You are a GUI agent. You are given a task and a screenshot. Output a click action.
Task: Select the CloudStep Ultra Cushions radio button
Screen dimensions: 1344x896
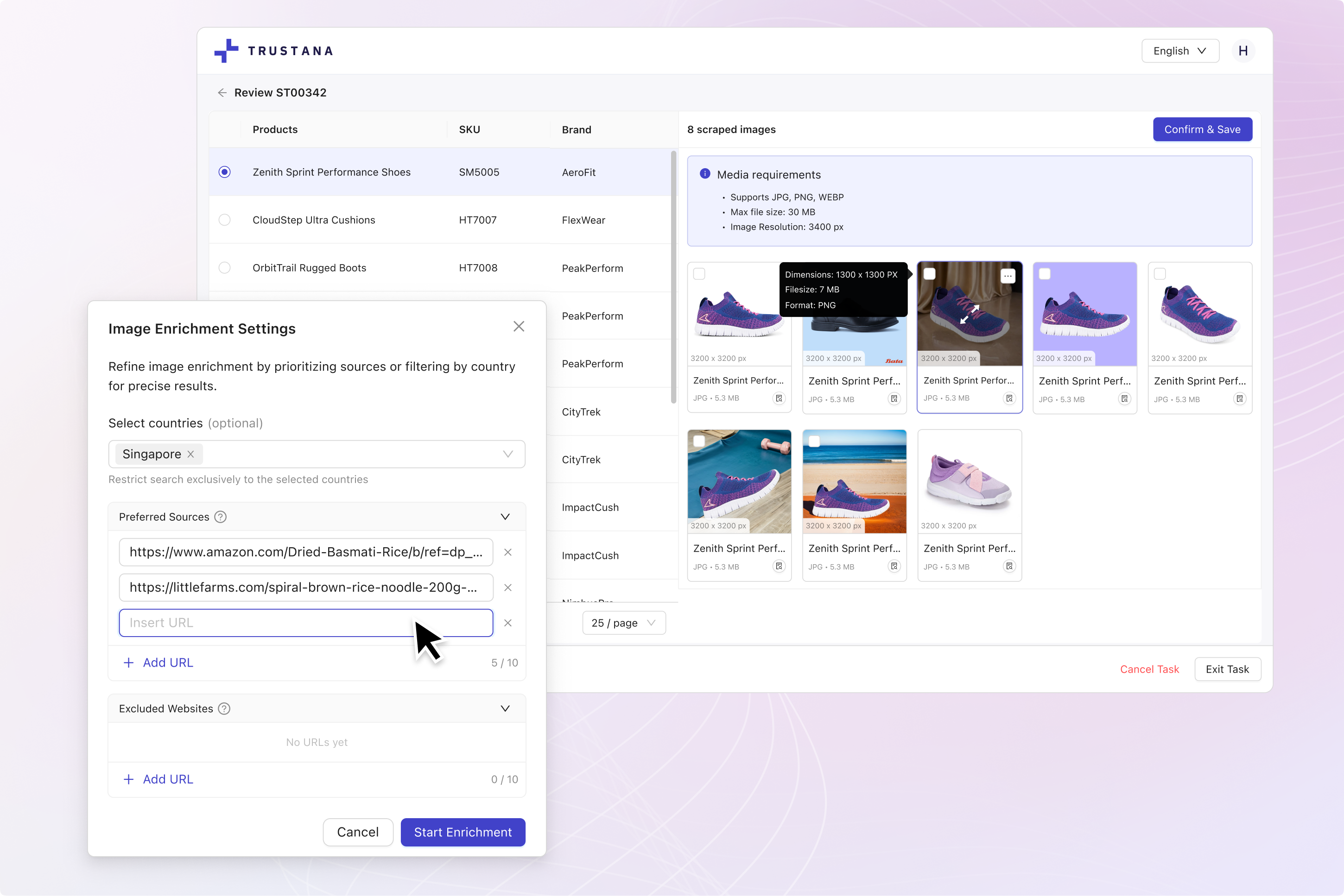225,220
